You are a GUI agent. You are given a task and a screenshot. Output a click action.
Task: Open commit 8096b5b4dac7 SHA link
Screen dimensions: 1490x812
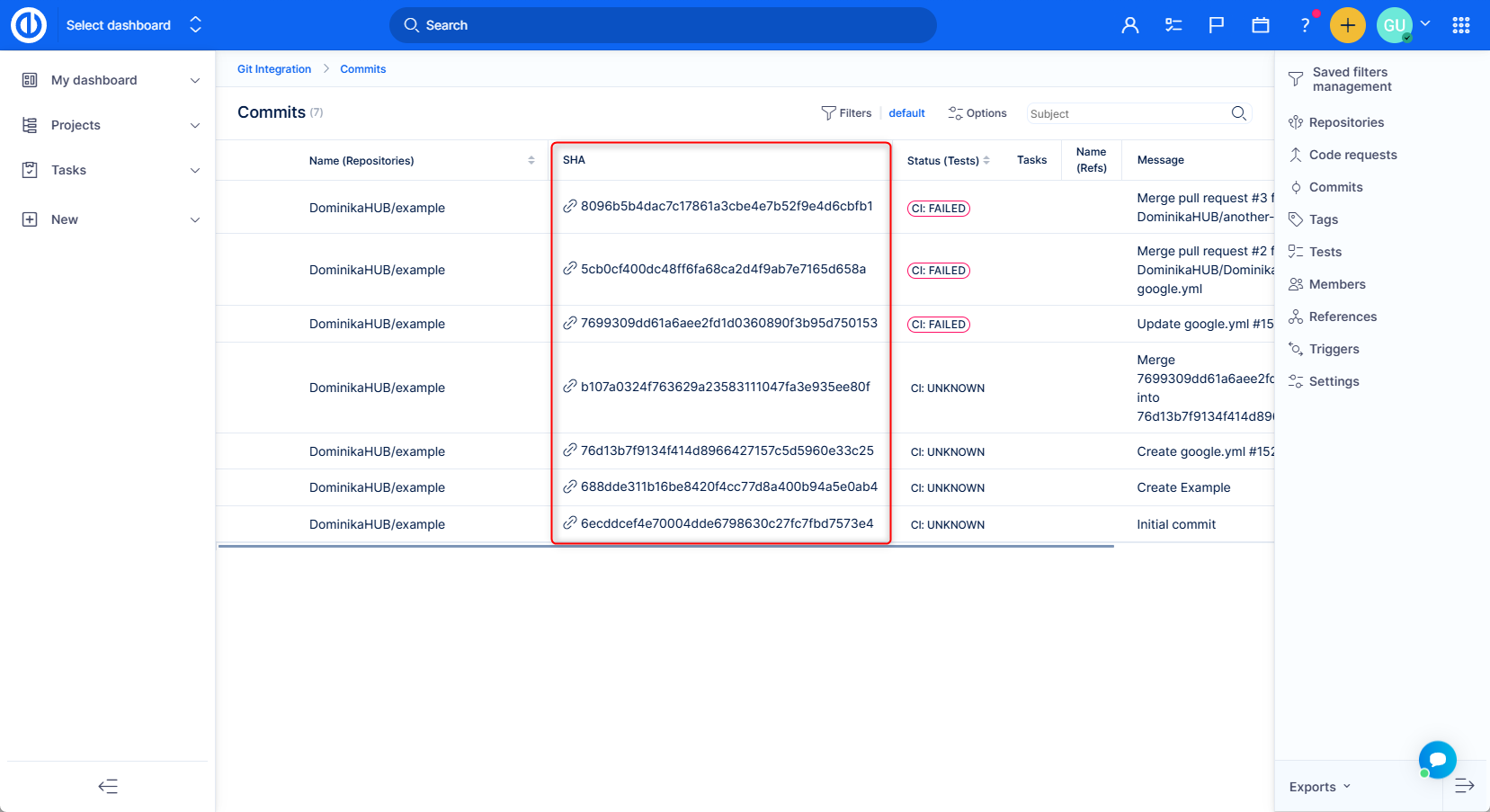click(x=726, y=206)
